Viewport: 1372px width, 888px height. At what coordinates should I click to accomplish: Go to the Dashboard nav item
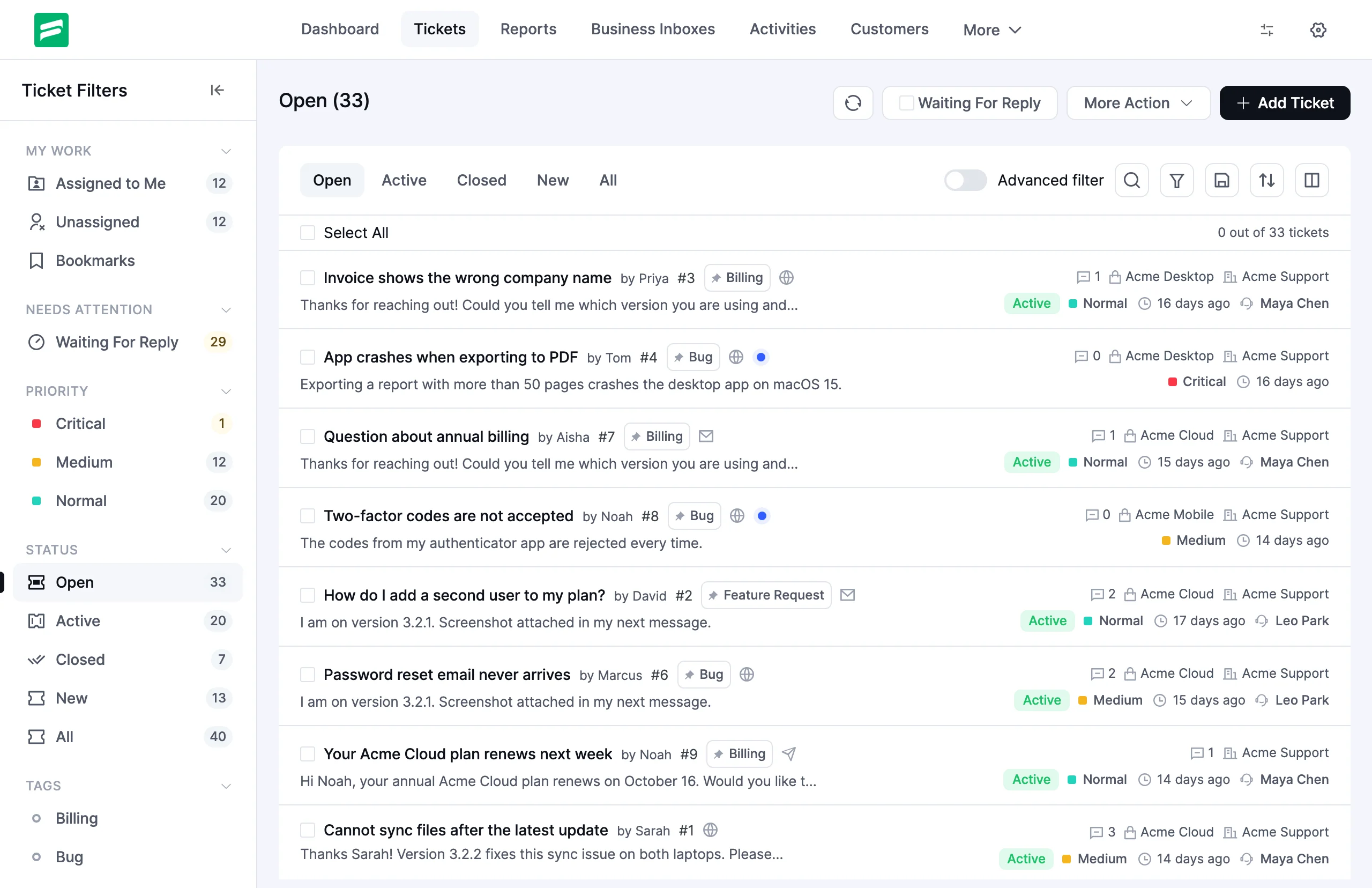(340, 29)
